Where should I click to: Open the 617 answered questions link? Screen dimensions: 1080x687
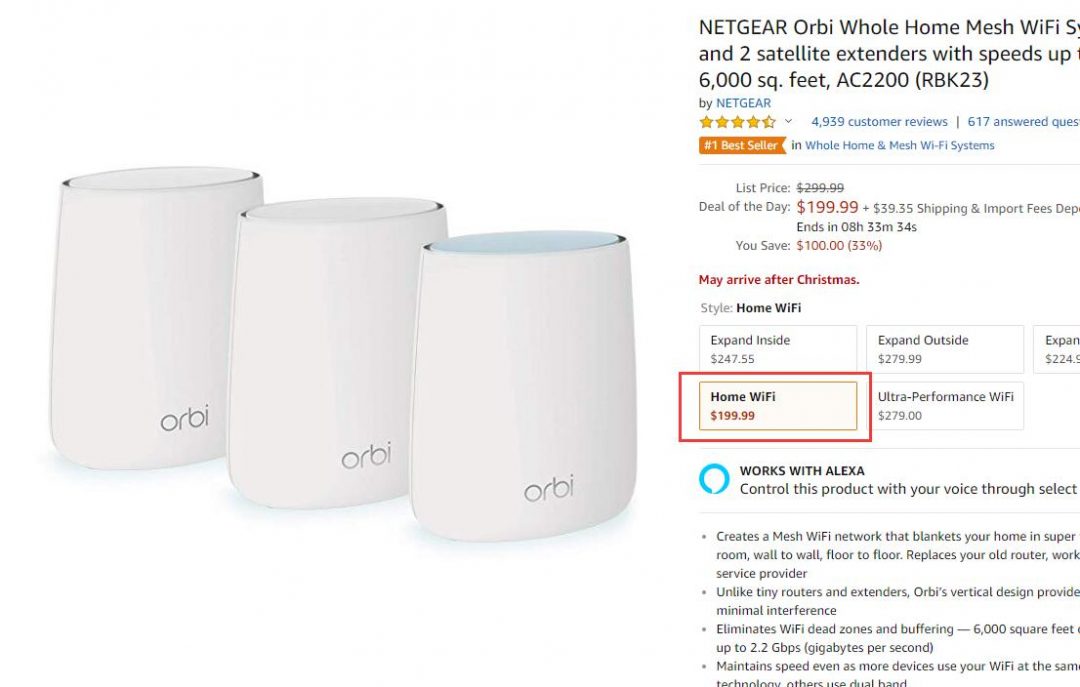(x=1022, y=122)
